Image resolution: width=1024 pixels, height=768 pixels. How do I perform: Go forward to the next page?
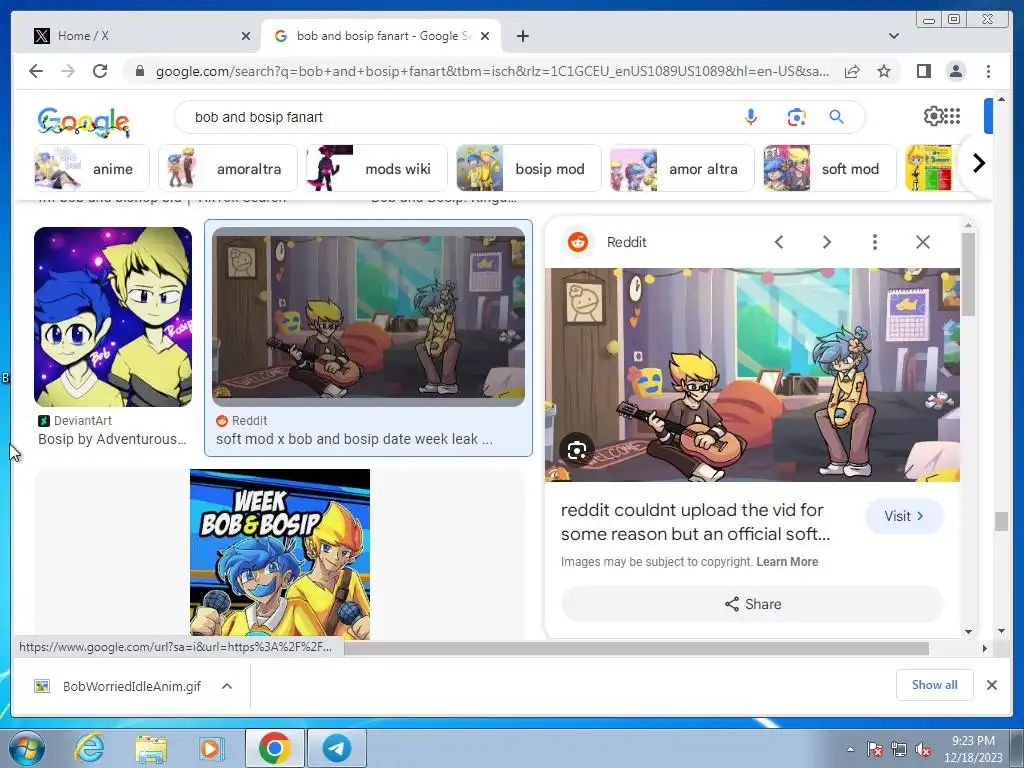click(68, 71)
